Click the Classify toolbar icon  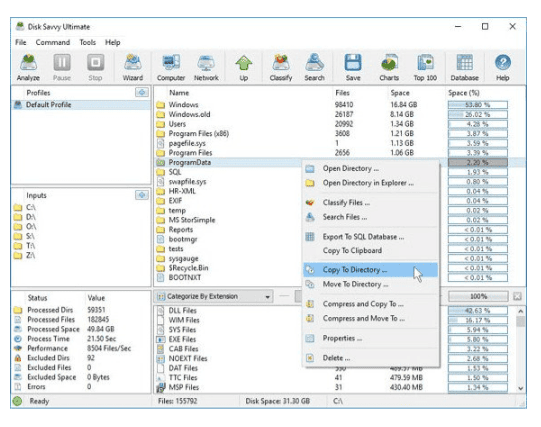coord(281,68)
